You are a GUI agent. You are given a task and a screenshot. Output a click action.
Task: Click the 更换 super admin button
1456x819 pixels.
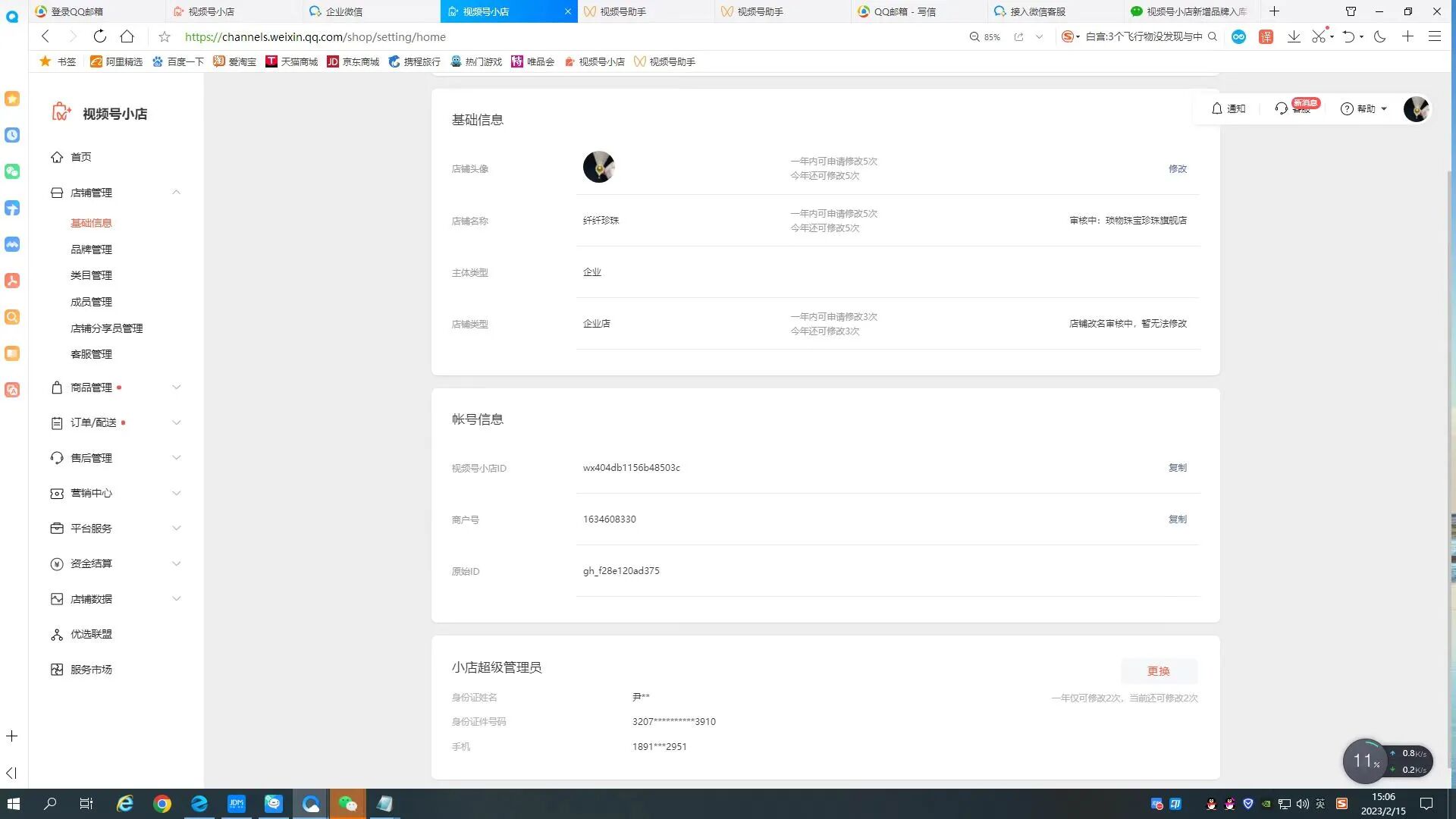[1158, 671]
